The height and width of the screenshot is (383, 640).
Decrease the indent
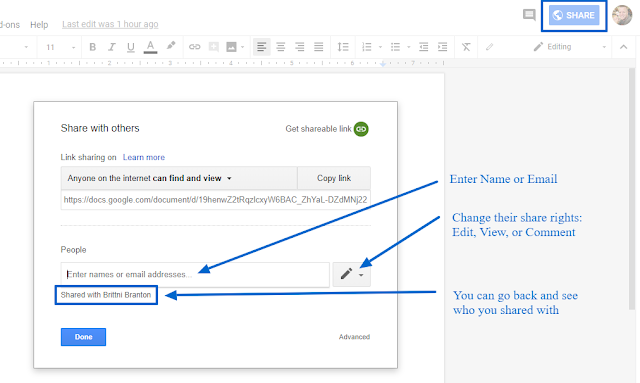click(424, 47)
